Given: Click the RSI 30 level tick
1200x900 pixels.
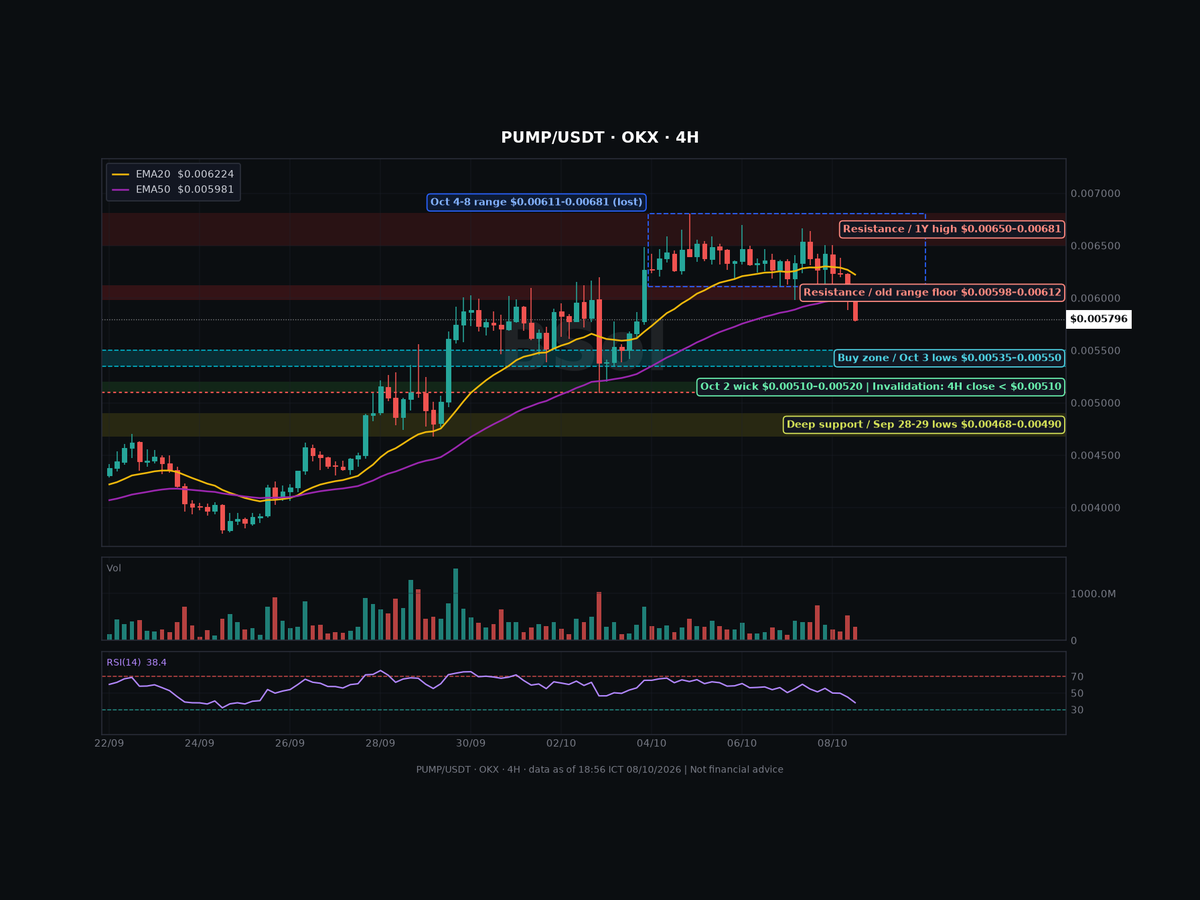Looking at the screenshot, I should [x=1078, y=710].
